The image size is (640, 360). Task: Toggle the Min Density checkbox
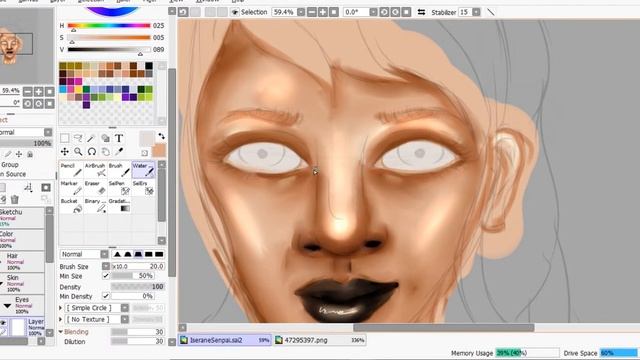[x=106, y=296]
